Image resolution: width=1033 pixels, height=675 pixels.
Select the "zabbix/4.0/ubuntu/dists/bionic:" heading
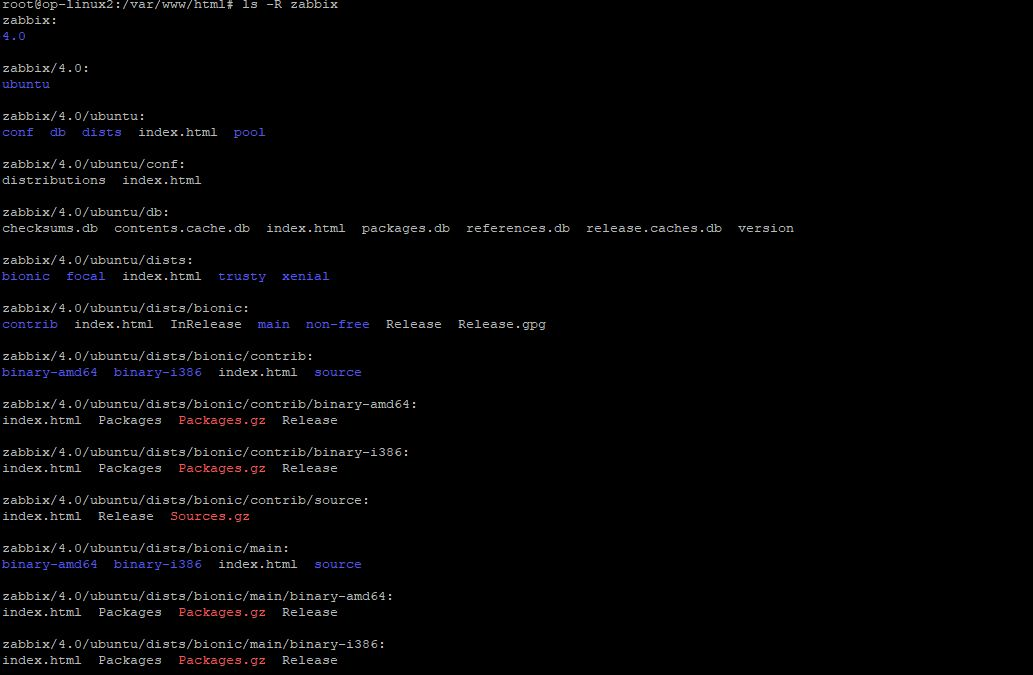(125, 309)
